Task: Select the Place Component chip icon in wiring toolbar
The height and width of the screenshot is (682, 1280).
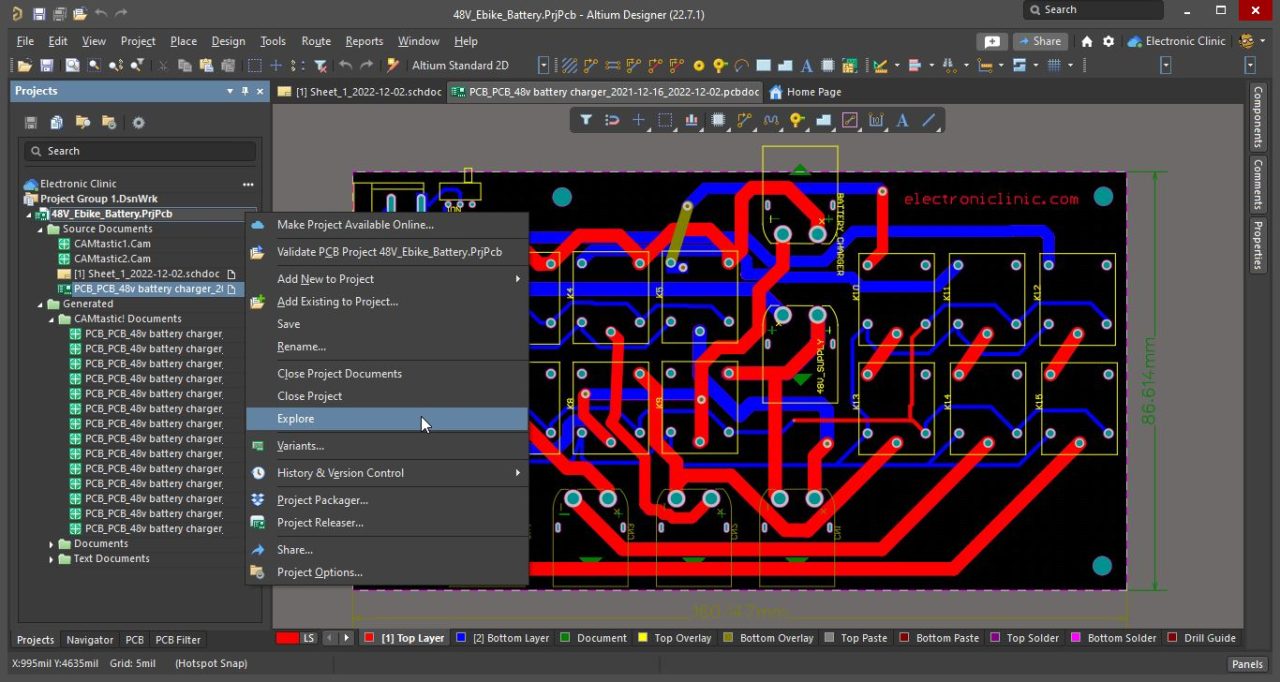Action: (x=828, y=65)
